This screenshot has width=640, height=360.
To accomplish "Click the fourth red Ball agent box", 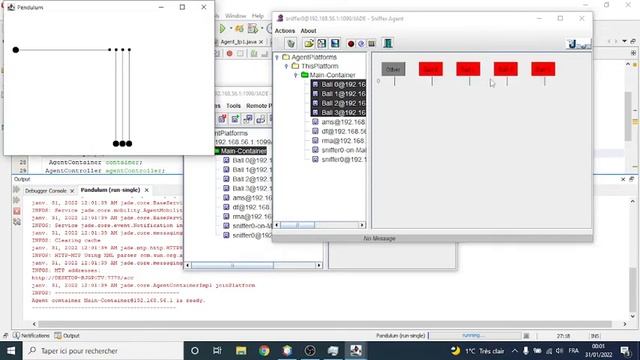I will point(543,69).
